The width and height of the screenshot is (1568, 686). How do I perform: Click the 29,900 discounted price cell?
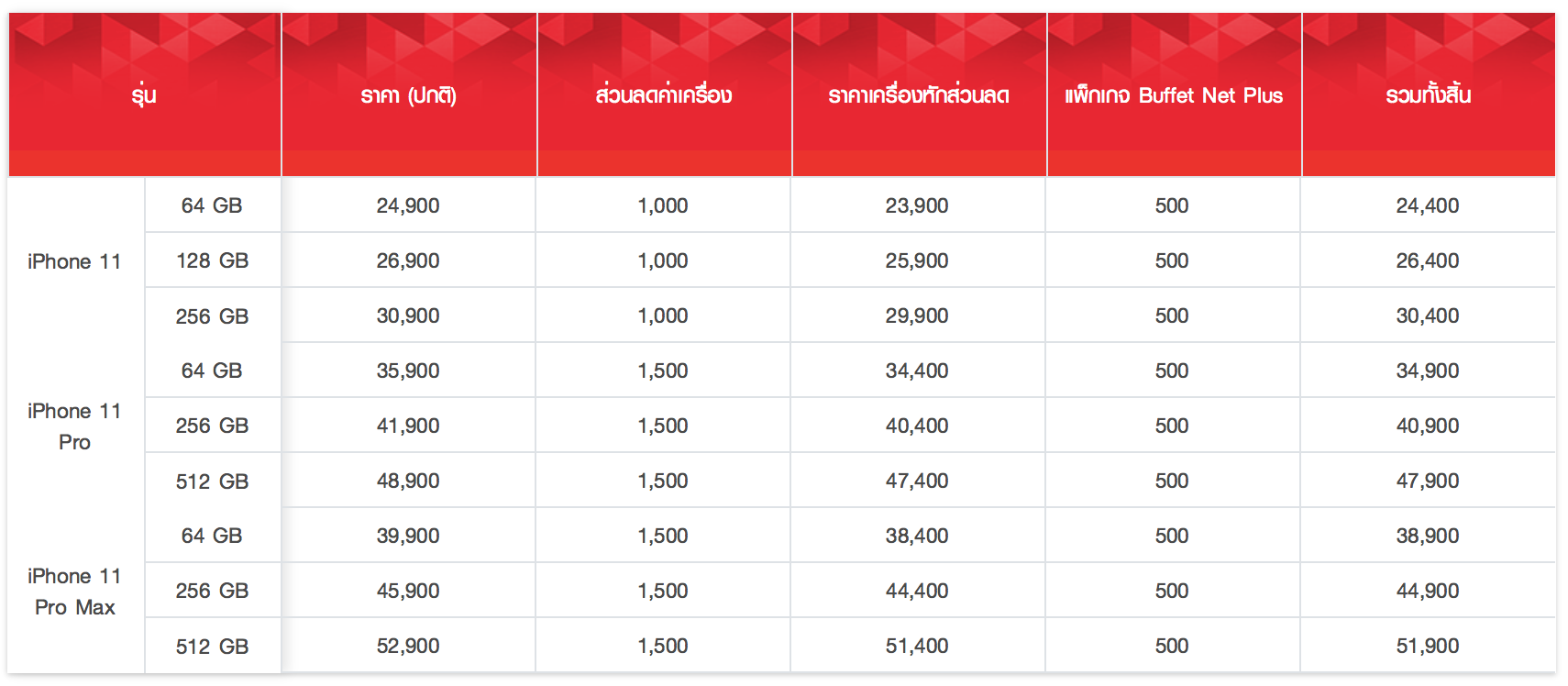point(917,315)
